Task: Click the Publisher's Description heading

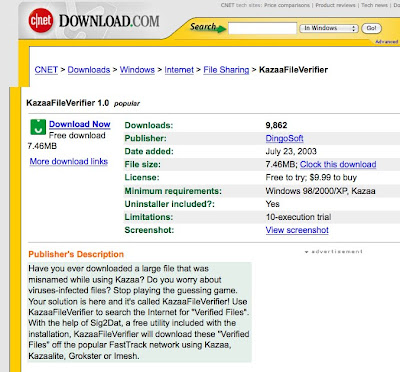Action: (x=76, y=254)
